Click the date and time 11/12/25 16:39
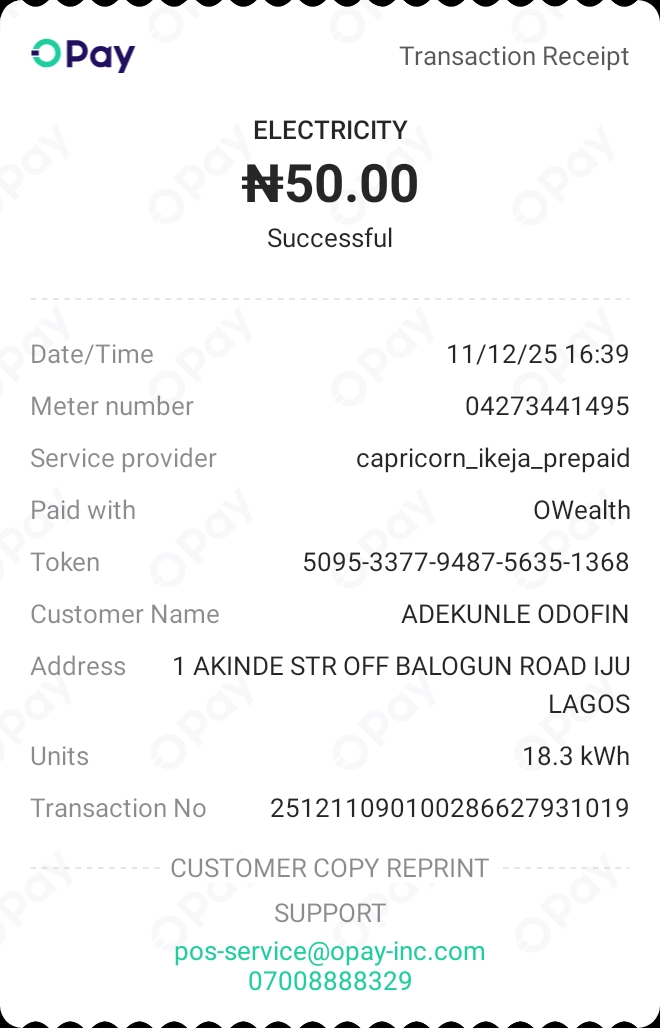Image resolution: width=660 pixels, height=1028 pixels. 538,354
